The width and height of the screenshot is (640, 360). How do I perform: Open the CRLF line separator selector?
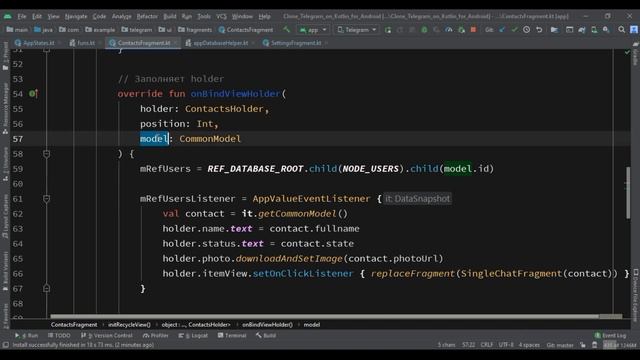[x=487, y=345]
